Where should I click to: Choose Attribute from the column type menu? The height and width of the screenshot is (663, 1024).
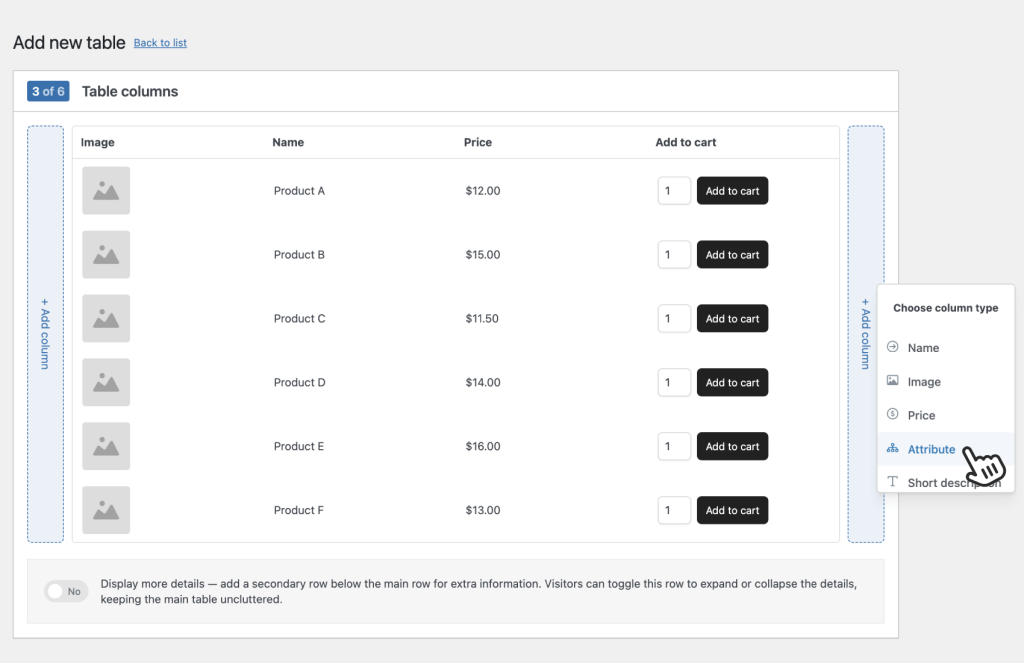click(x=932, y=449)
